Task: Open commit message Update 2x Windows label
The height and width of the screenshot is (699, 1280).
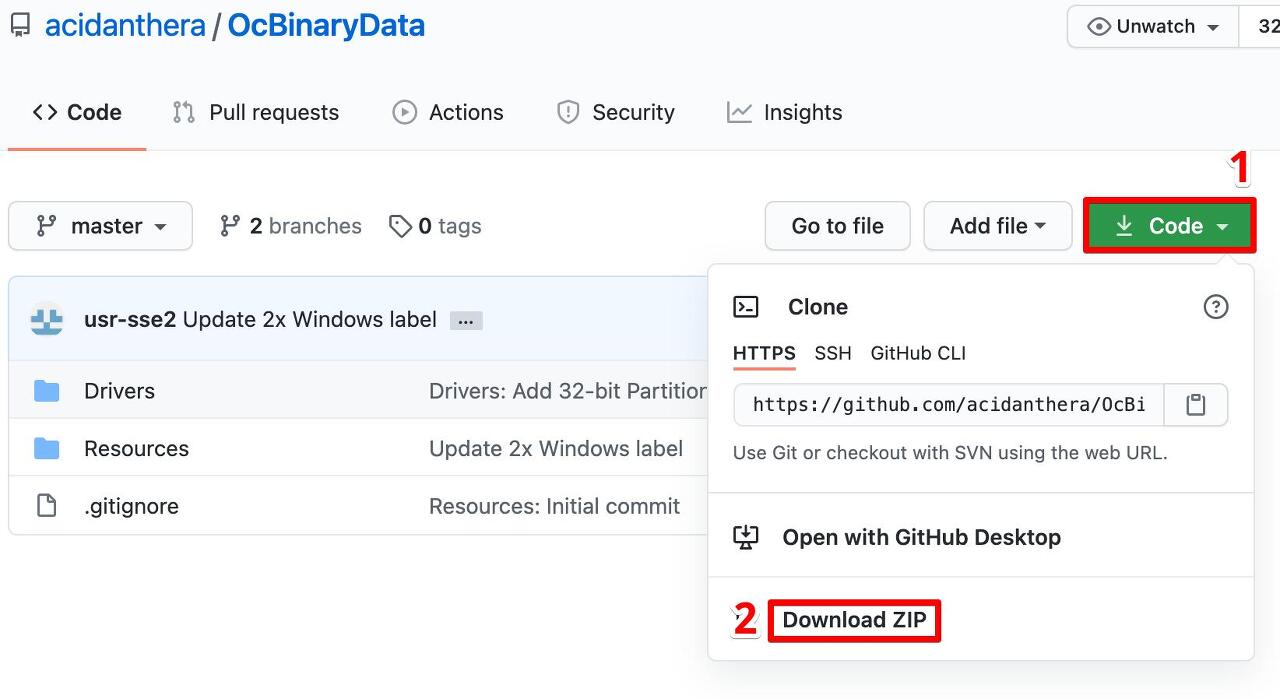Action: click(x=310, y=320)
